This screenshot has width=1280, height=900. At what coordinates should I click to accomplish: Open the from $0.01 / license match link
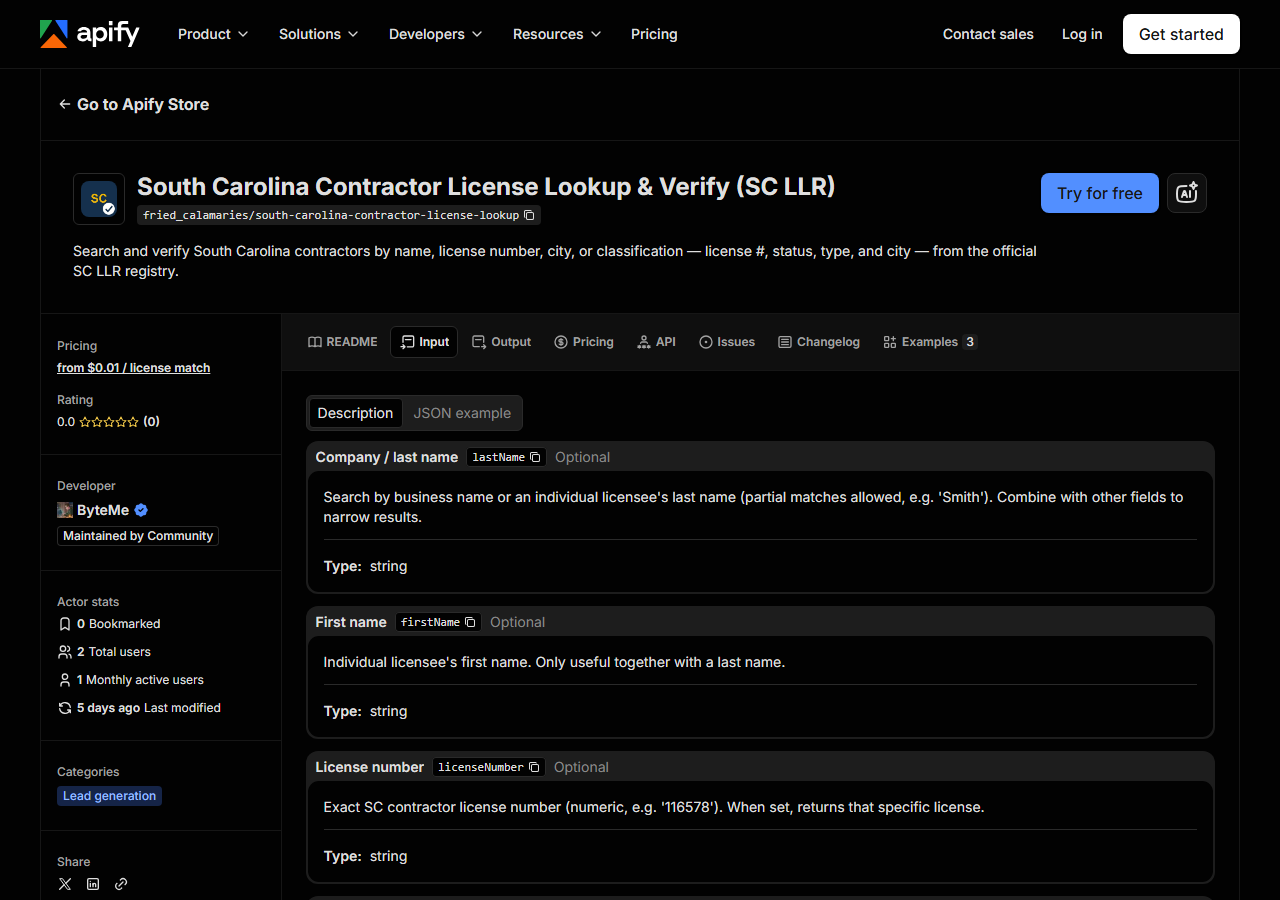point(134,368)
